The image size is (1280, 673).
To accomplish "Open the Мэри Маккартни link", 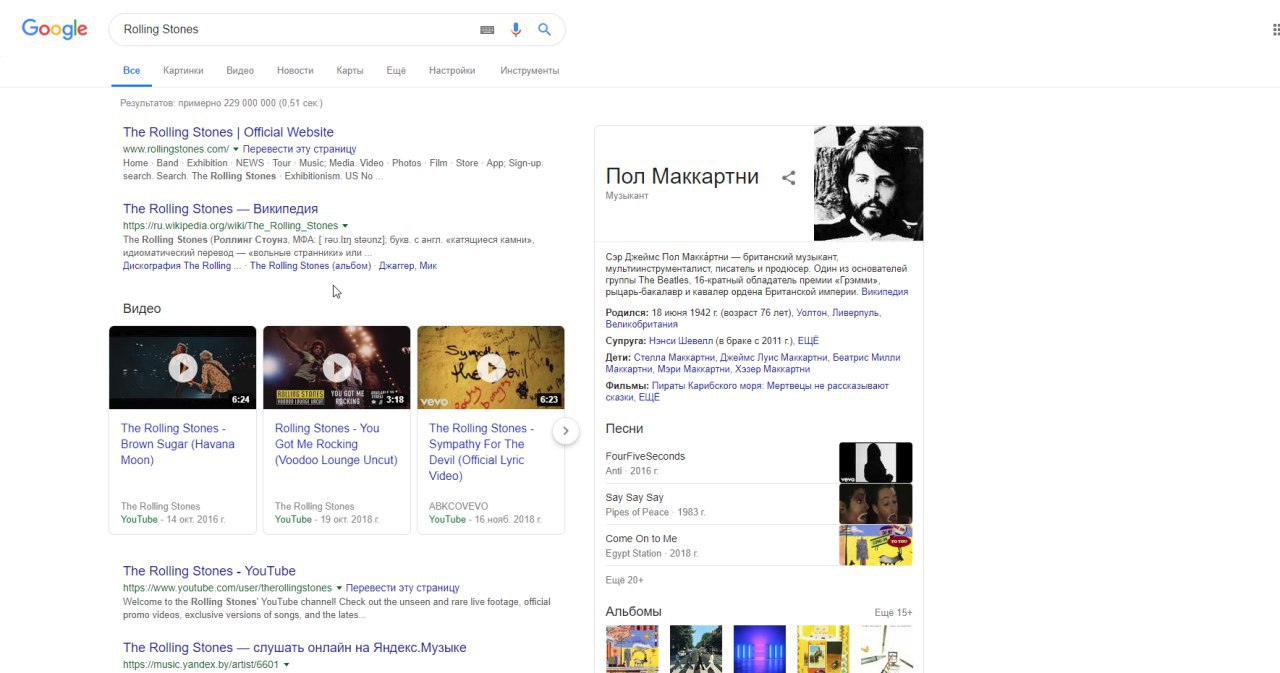I will click(694, 369).
